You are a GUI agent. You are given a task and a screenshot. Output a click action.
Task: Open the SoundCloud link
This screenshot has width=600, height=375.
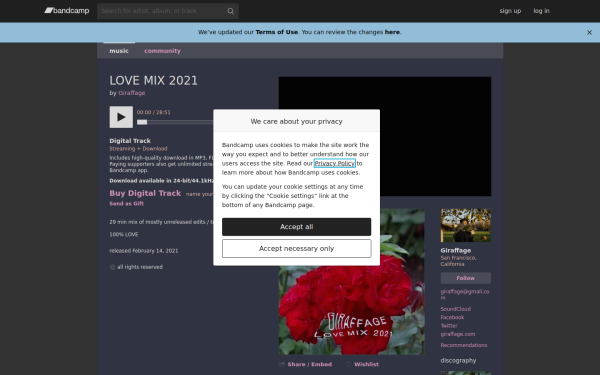pyautogui.click(x=456, y=309)
